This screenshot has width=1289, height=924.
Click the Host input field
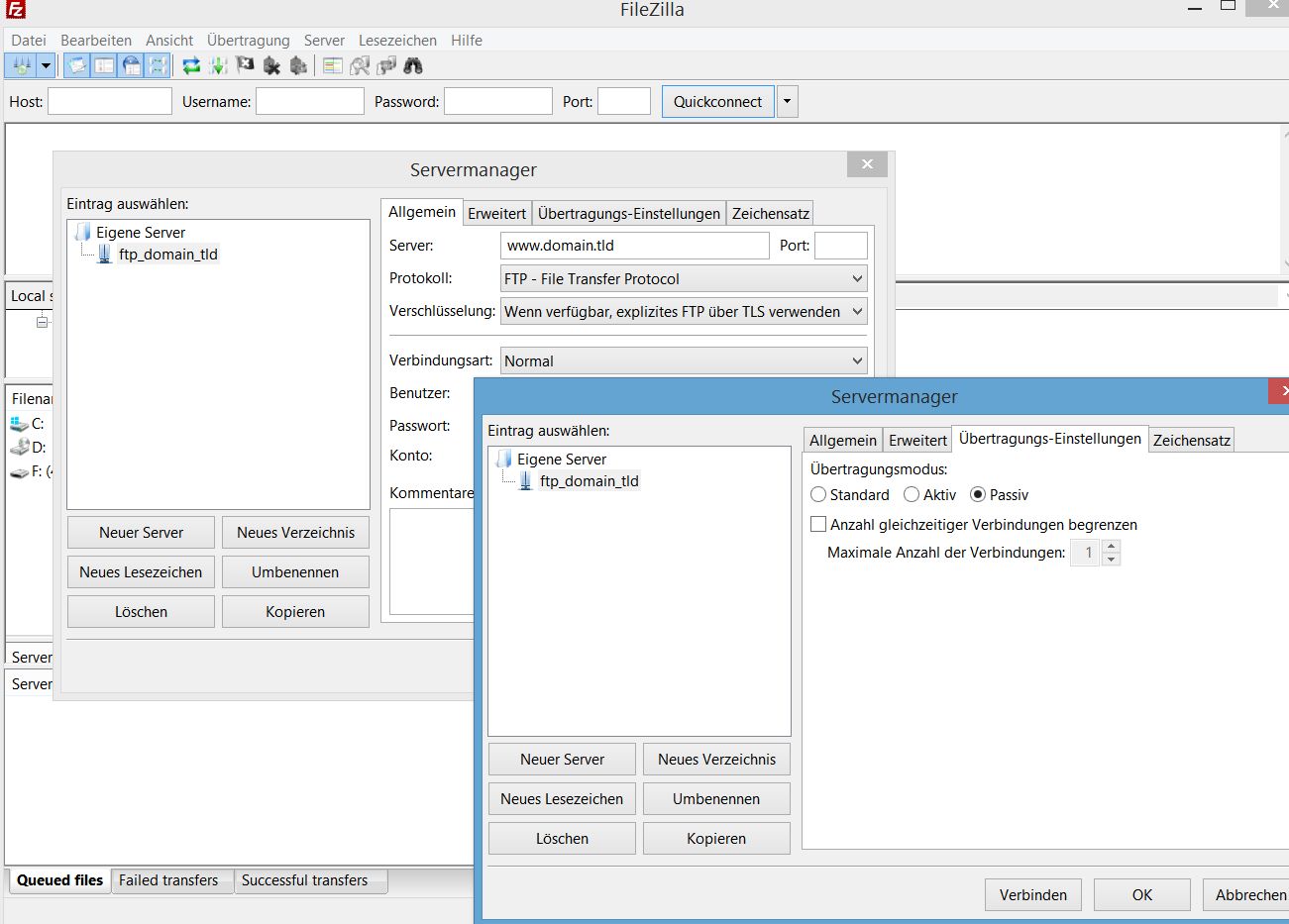(110, 101)
